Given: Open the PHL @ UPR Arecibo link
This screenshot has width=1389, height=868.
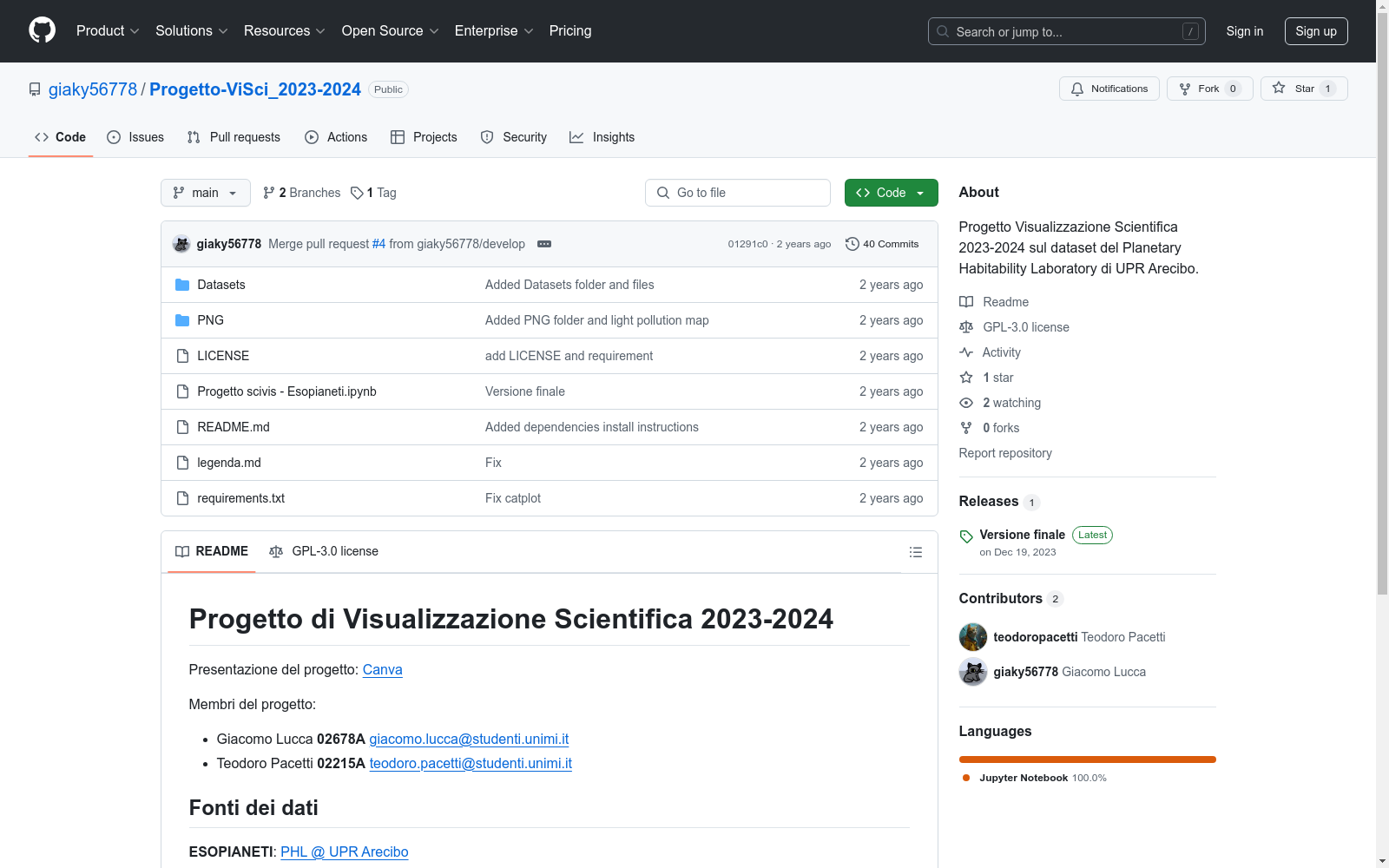Looking at the screenshot, I should [x=344, y=852].
